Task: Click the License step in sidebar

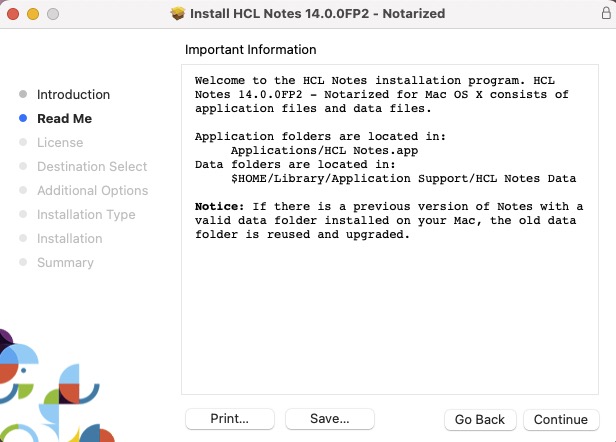Action: tap(60, 142)
